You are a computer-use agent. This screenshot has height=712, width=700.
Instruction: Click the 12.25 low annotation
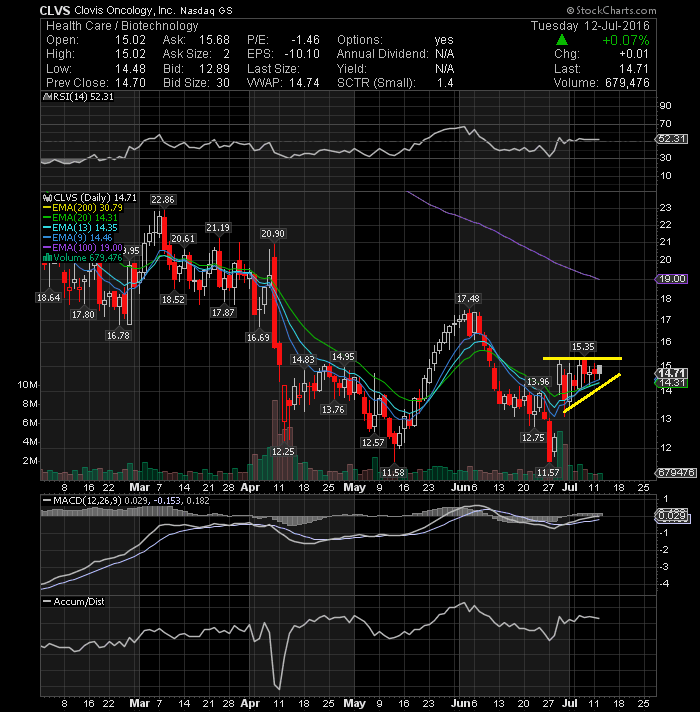click(x=283, y=451)
